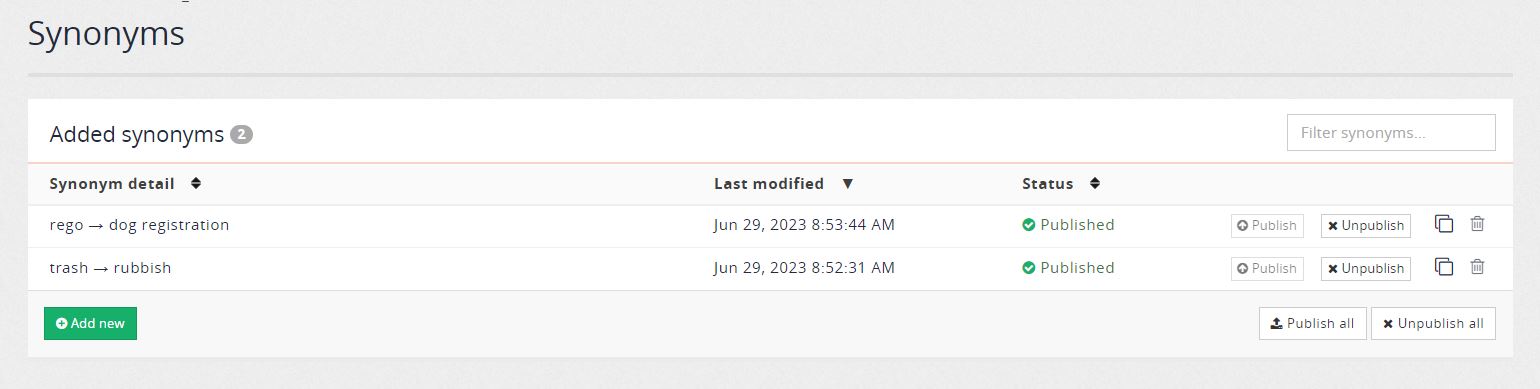Duplicate the trash rubbish synonym
Screen dimensions: 1540x389
coord(1444,267)
